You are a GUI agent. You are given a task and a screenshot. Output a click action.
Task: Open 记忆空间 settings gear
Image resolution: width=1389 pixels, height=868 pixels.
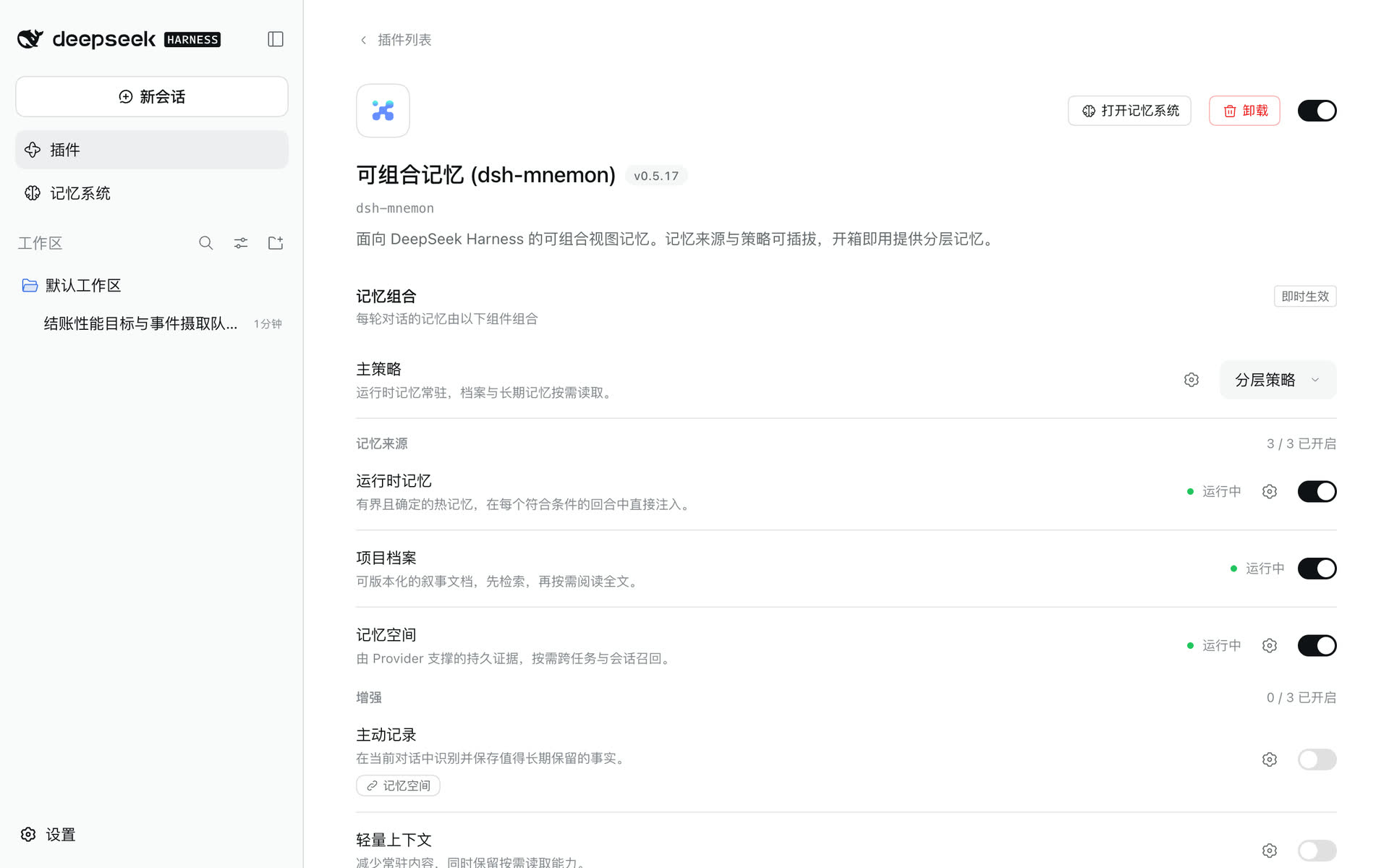point(1270,645)
